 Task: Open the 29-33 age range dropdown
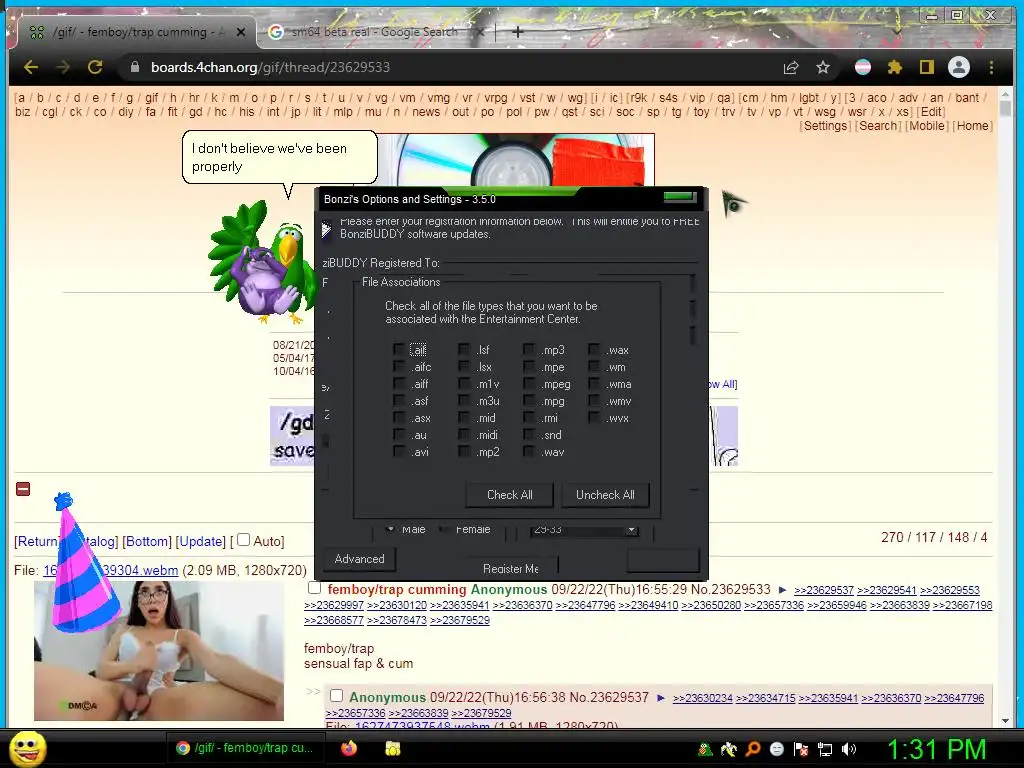[584, 530]
